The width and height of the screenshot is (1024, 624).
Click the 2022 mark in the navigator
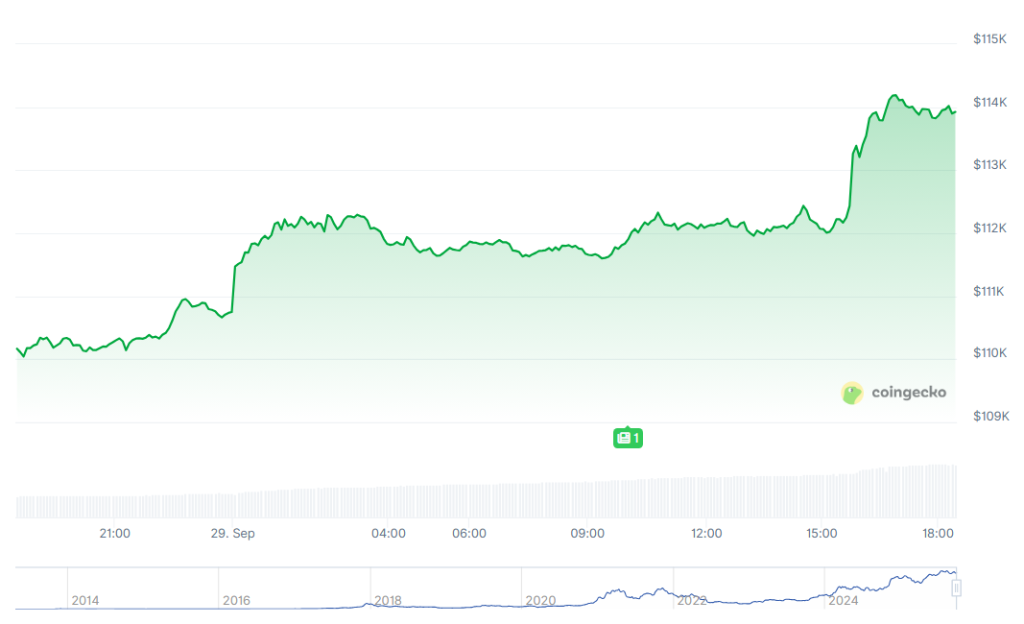(x=692, y=601)
